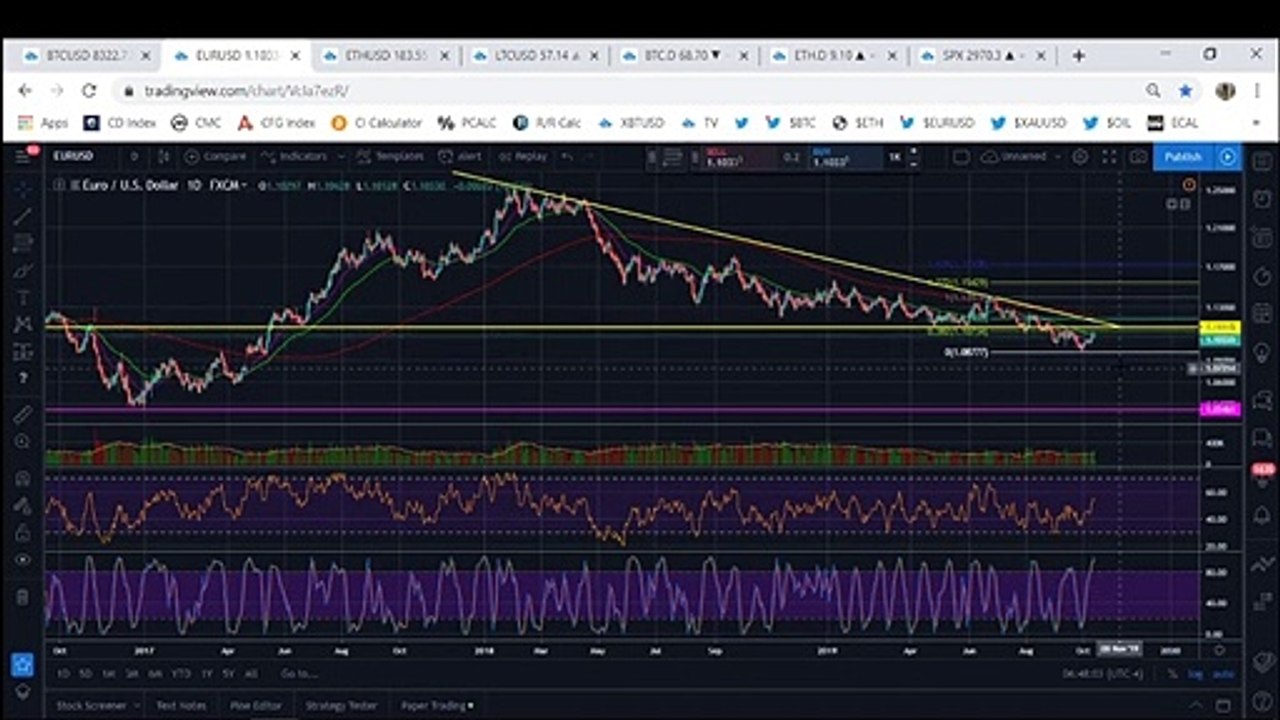Viewport: 1280px width, 720px height.
Task: Toggle magnet mode in the left toolbar
Action: click(23, 479)
